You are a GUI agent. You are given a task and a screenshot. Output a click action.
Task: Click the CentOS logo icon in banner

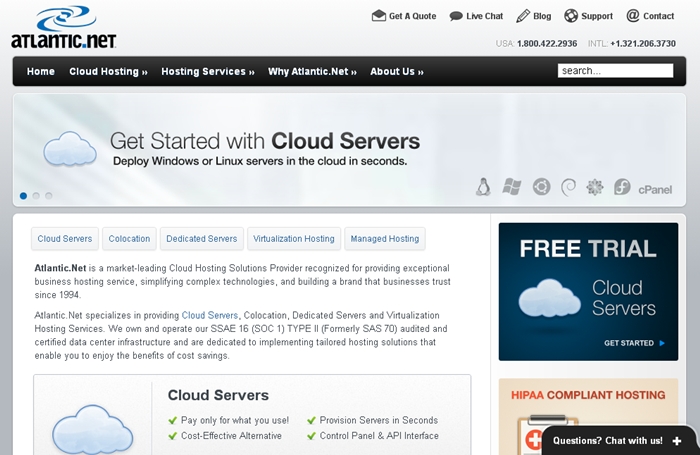coord(595,187)
